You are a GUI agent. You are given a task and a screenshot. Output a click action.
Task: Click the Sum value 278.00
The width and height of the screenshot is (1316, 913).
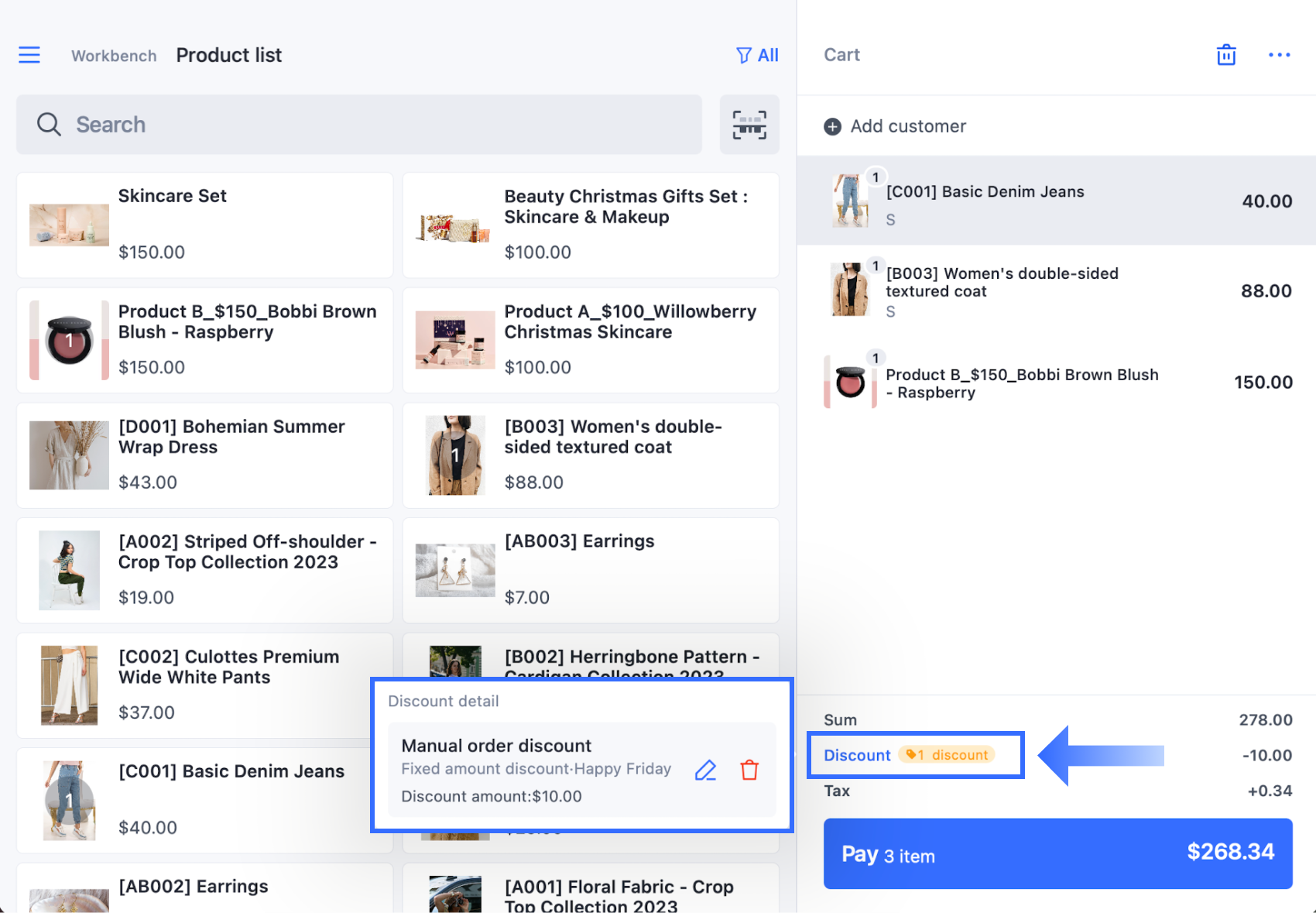[1266, 720]
